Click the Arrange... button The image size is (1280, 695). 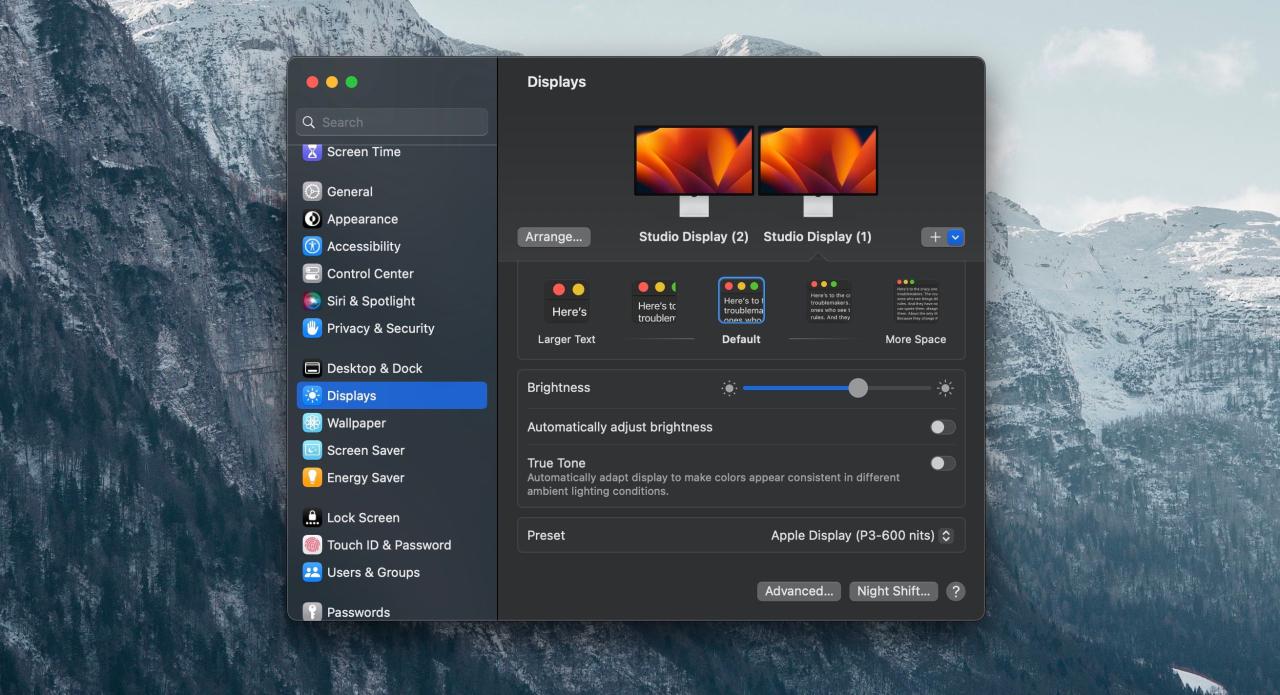pos(554,237)
